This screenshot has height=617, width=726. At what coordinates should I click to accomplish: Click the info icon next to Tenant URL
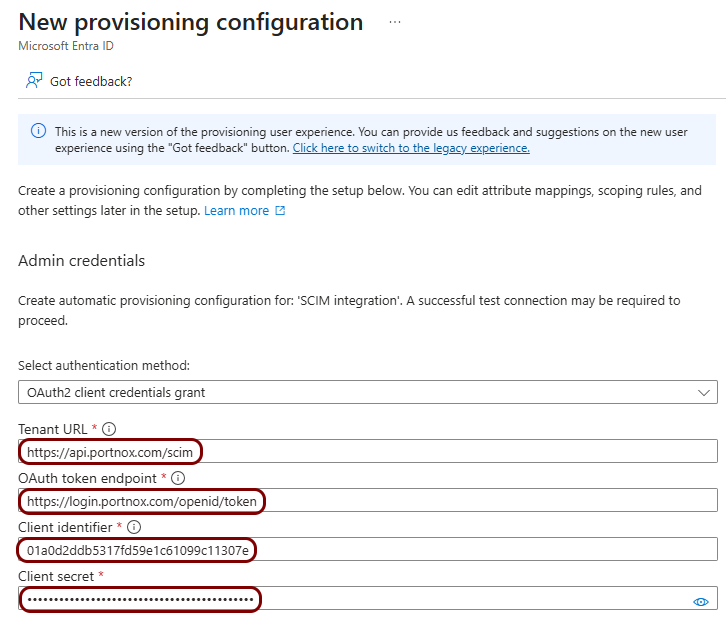109,429
